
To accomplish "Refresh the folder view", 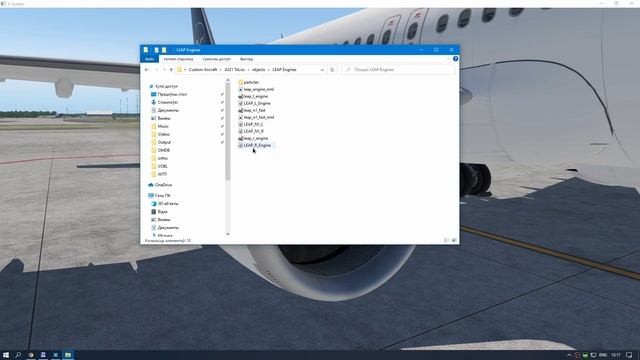I will [332, 70].
